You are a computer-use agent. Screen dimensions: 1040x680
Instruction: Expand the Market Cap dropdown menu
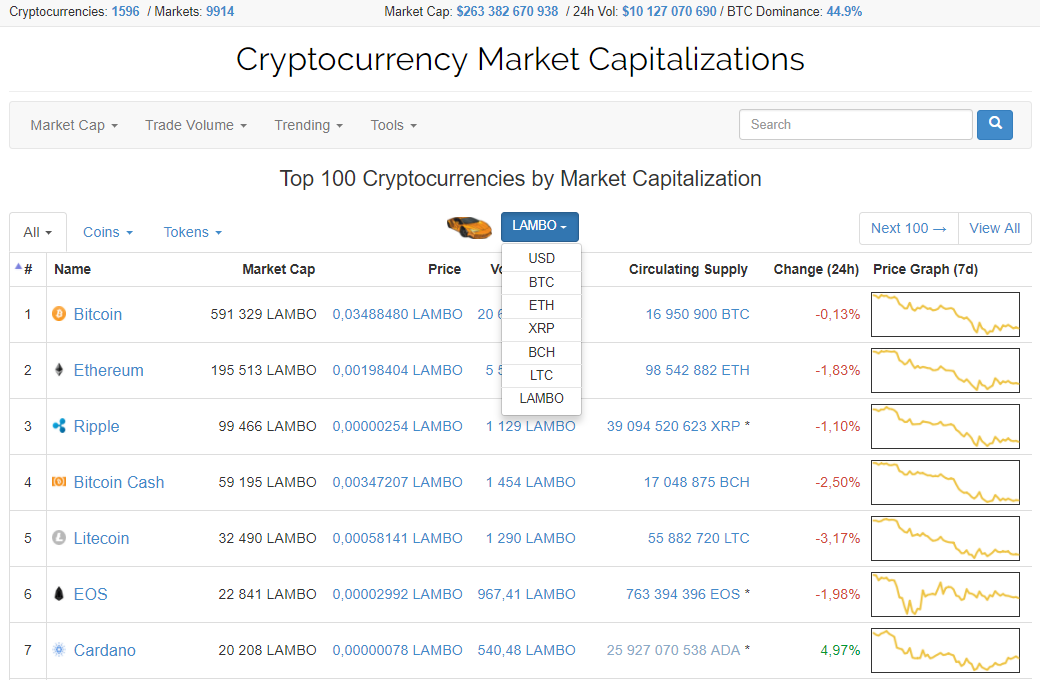74,125
